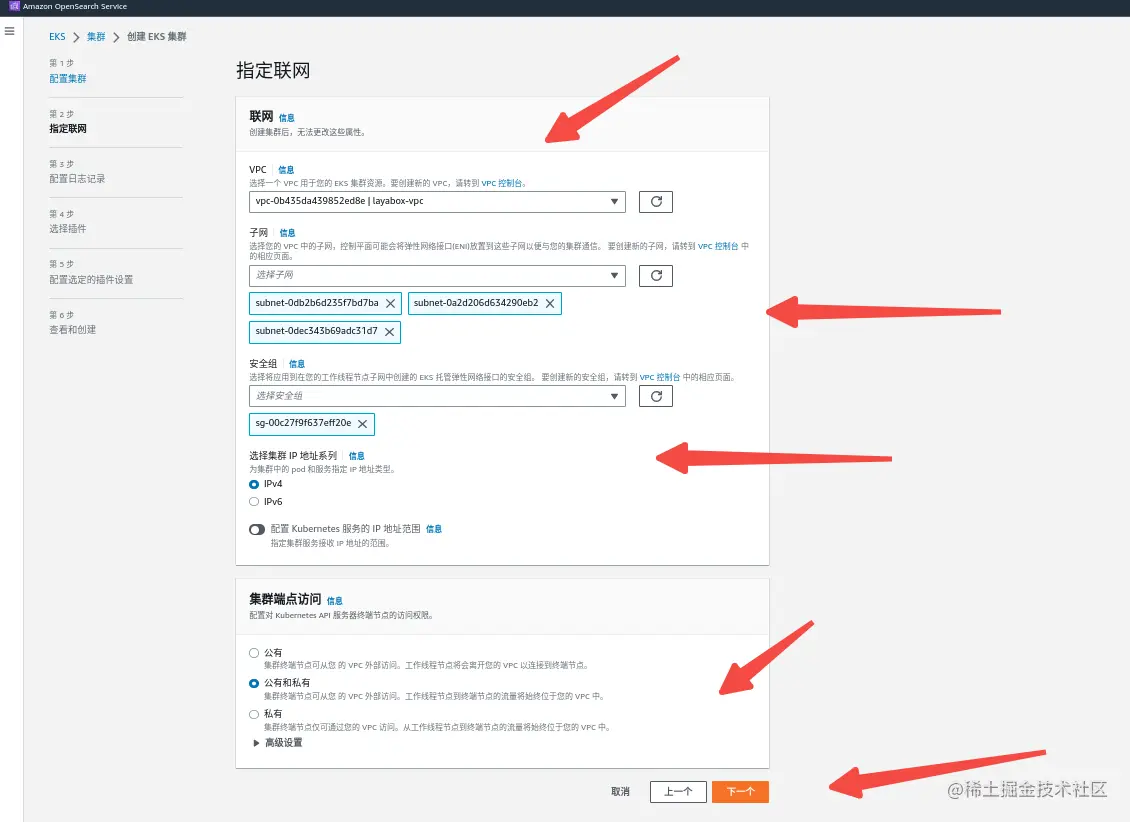Refresh the subnet list
Screen dimensions: 1130x822
(x=656, y=276)
